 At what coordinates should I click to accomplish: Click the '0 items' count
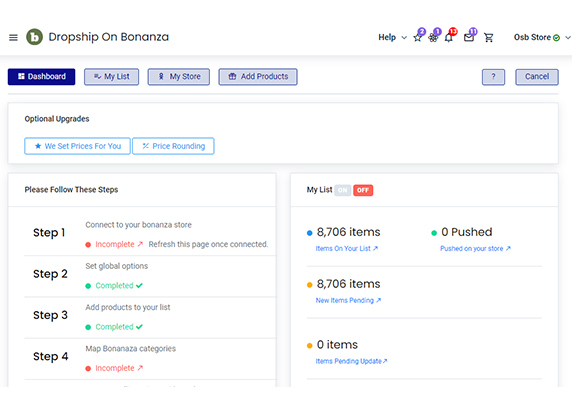[x=337, y=345]
